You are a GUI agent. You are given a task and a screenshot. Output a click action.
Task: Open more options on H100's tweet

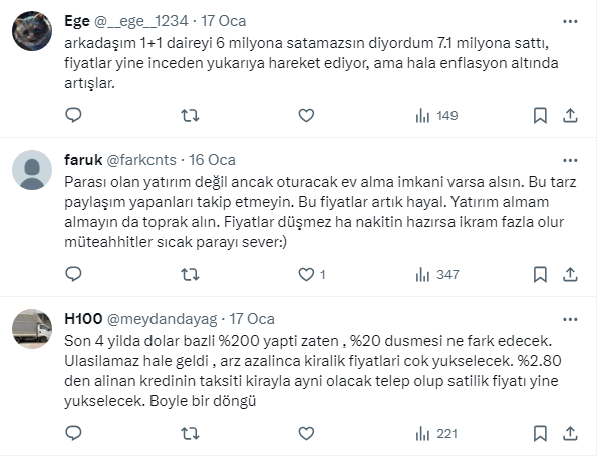[571, 319]
